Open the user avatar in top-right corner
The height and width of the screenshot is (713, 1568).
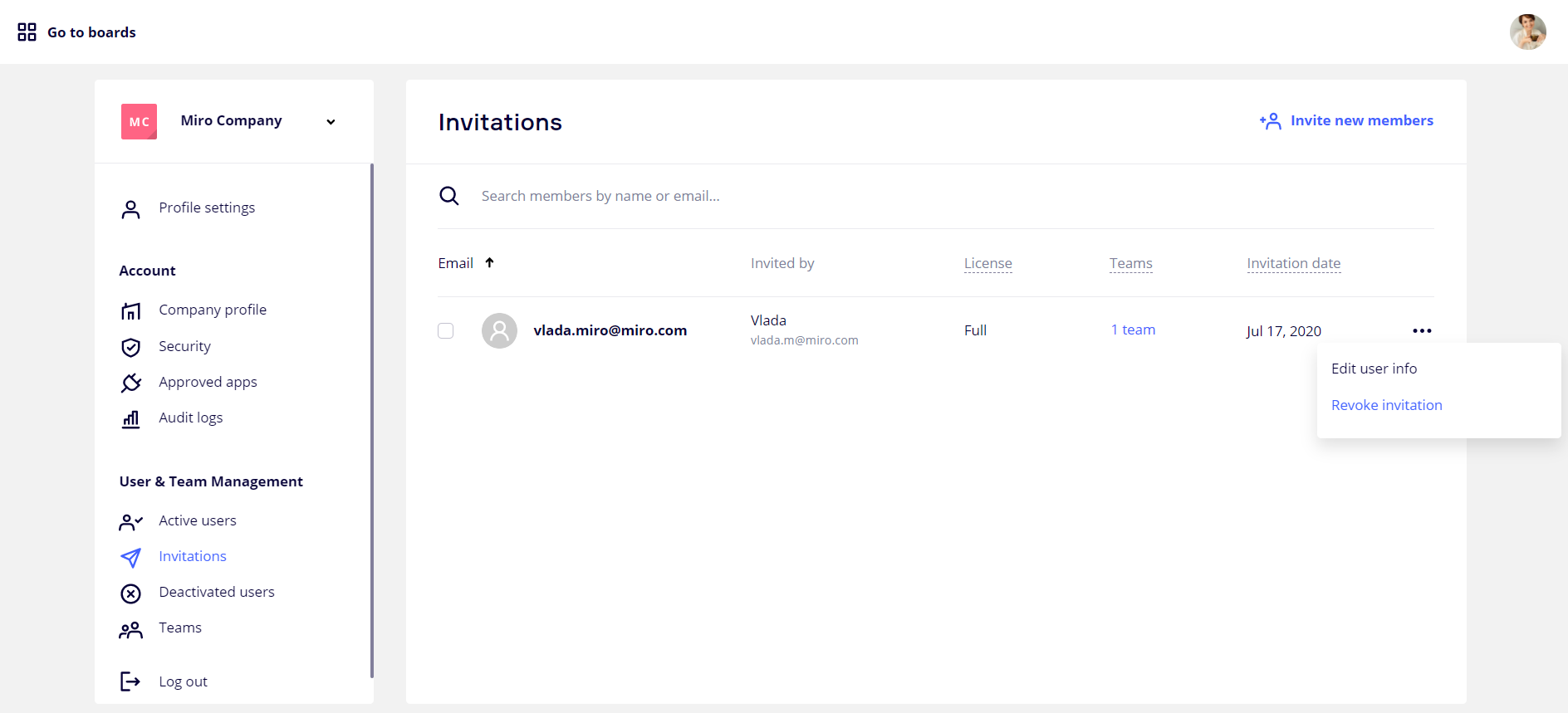pos(1526,32)
